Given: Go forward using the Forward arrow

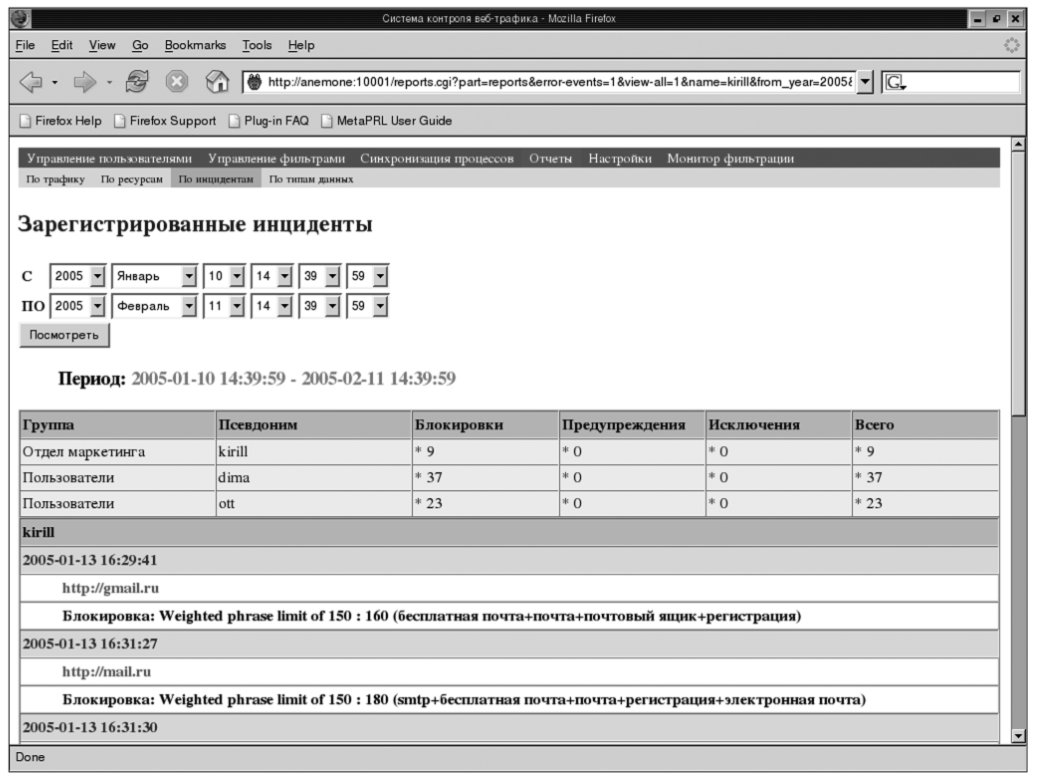Looking at the screenshot, I should (x=84, y=82).
